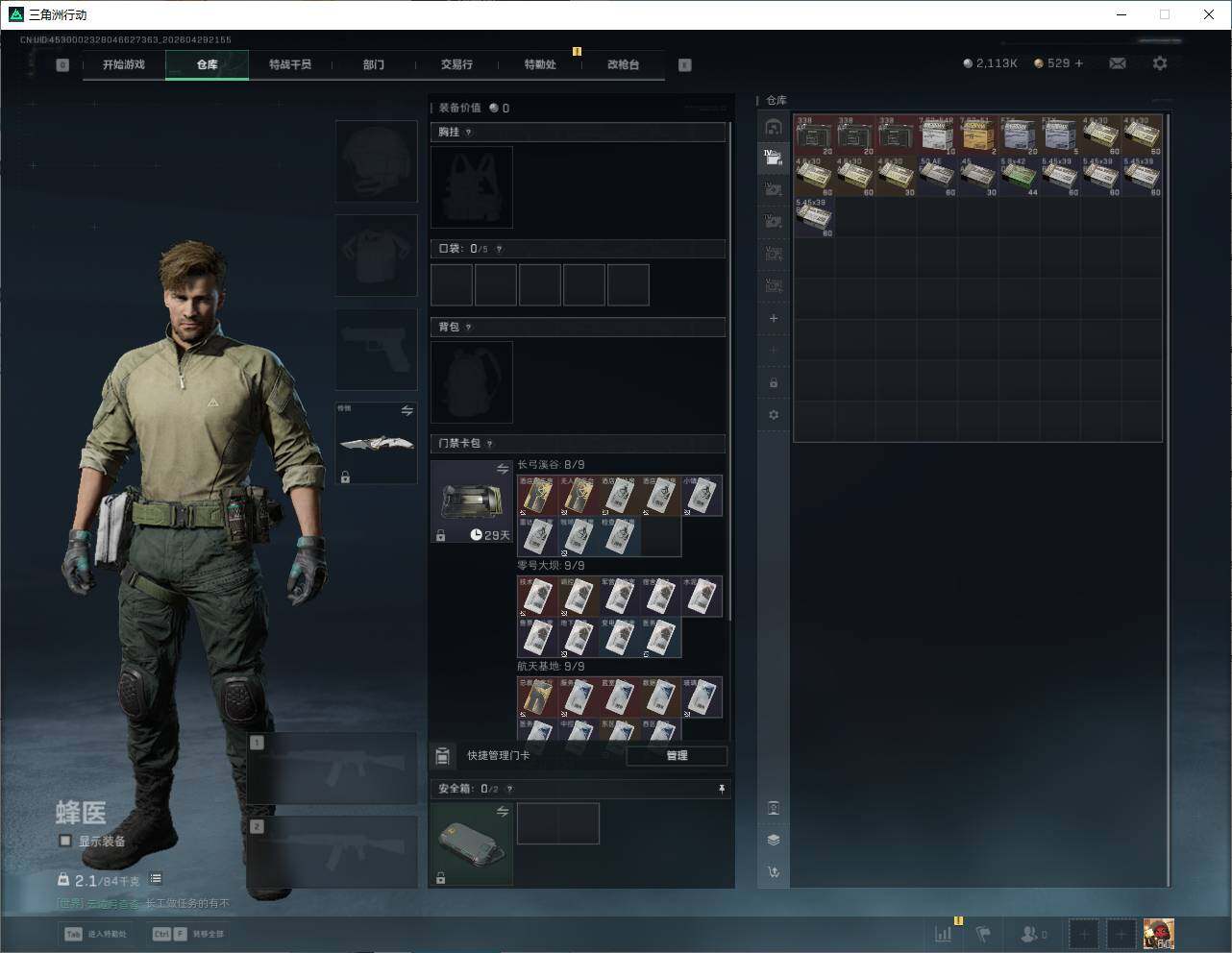Open the settings gear in top bar
The height and width of the screenshot is (953, 1232).
pos(1160,63)
